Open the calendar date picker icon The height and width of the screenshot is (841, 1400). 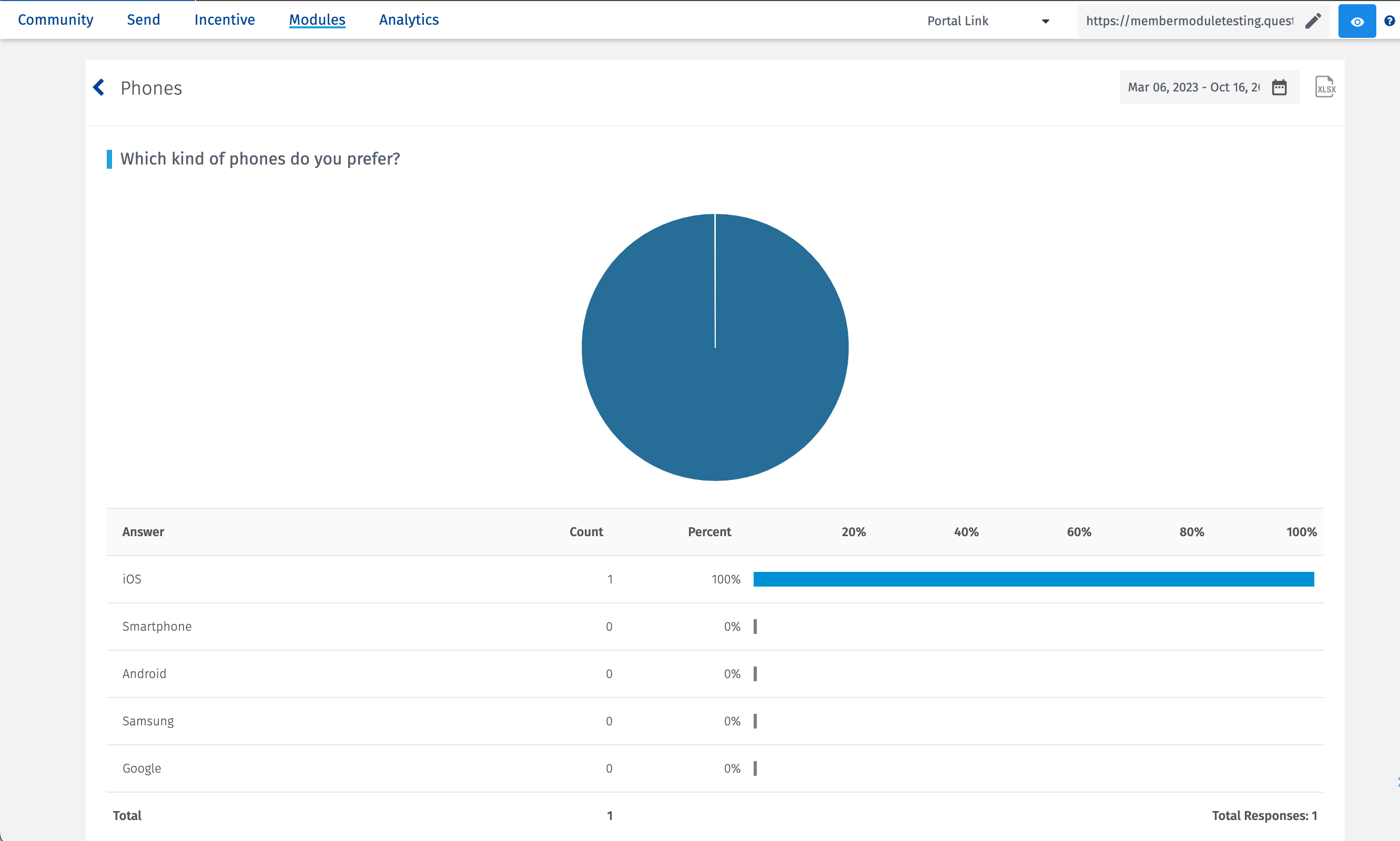(1279, 87)
